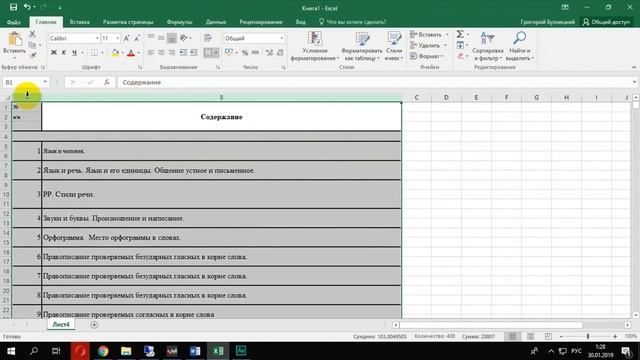Viewport: 640px width, 360px height.
Task: Click the Decrease Font Size icon
Action: [x=137, y=38]
